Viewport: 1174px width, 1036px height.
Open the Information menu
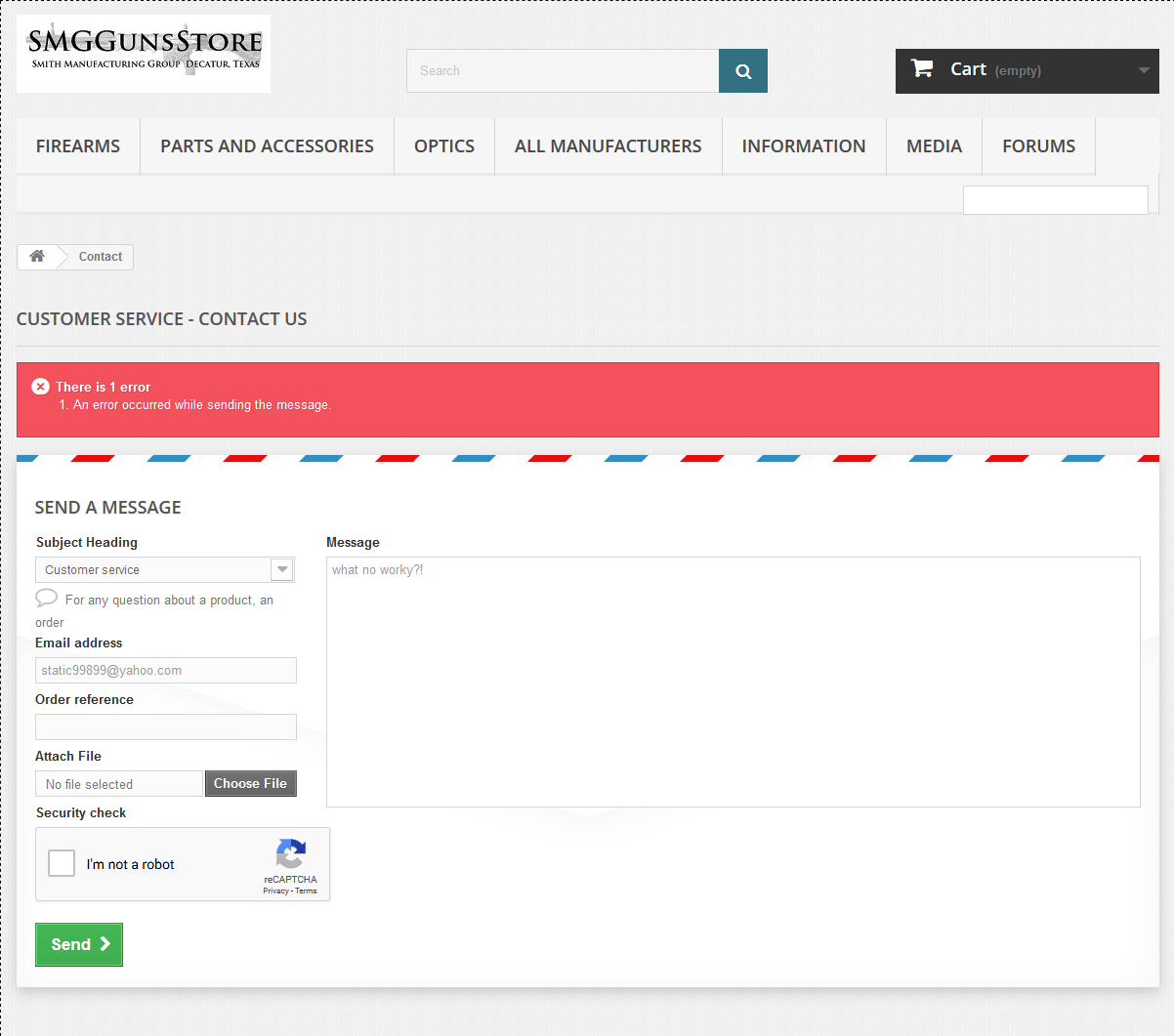804,146
